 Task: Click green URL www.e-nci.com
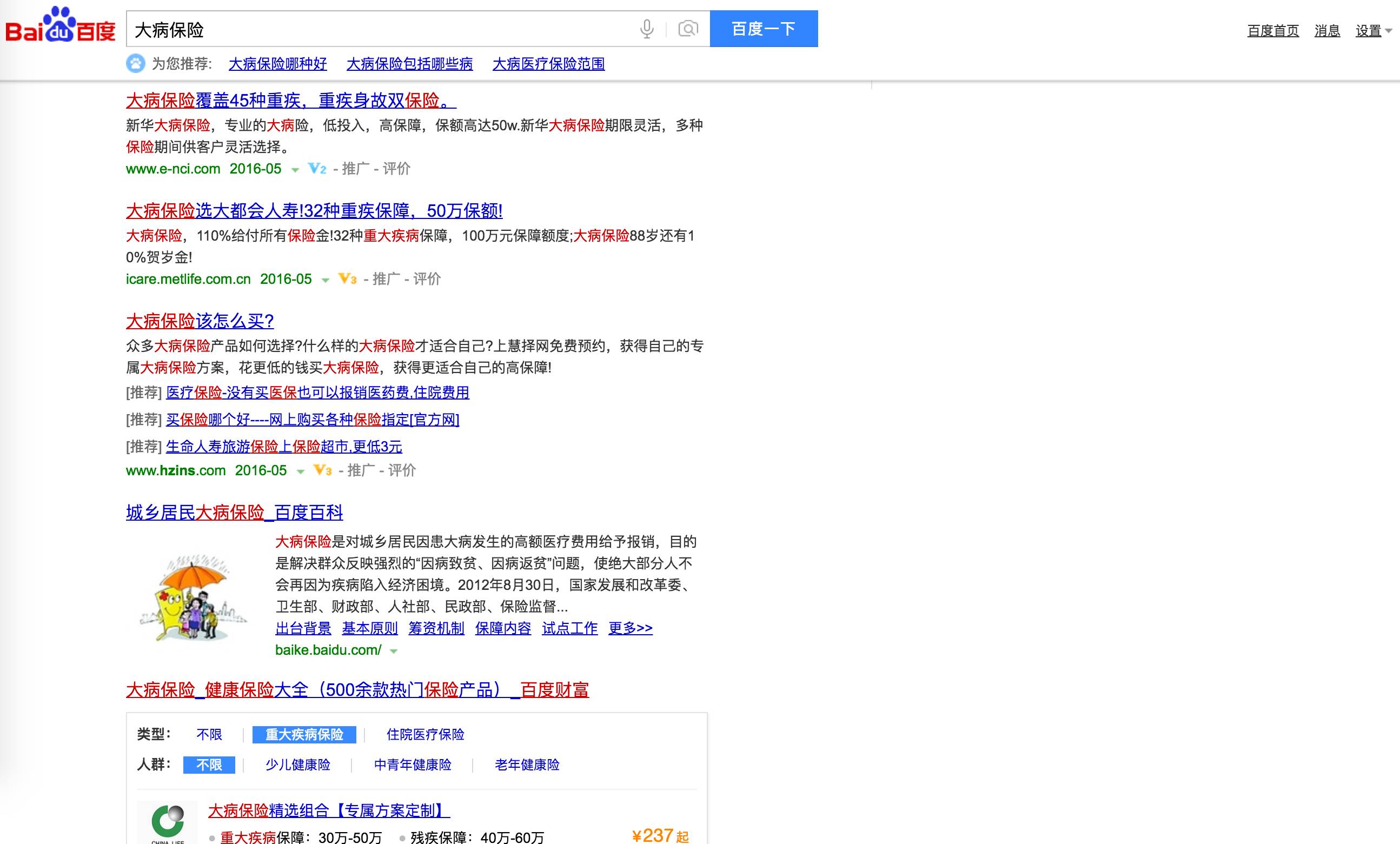pyautogui.click(x=173, y=169)
